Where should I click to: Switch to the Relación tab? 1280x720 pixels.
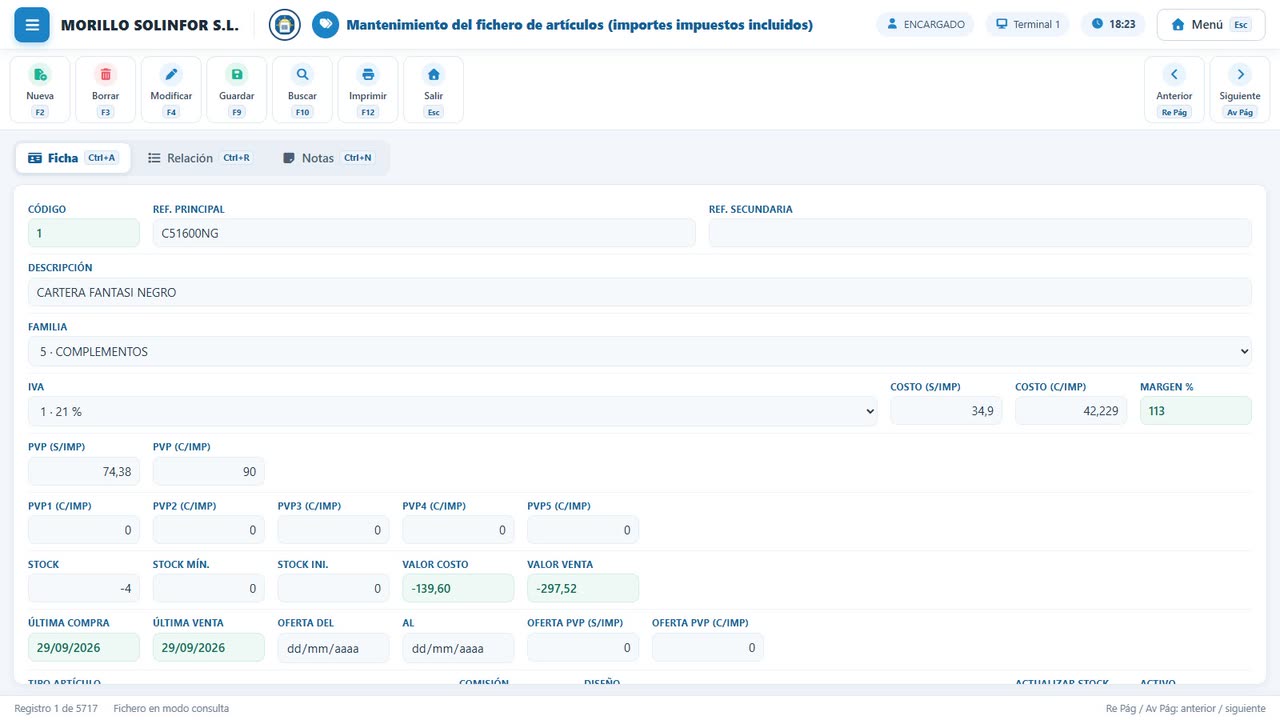click(x=199, y=158)
